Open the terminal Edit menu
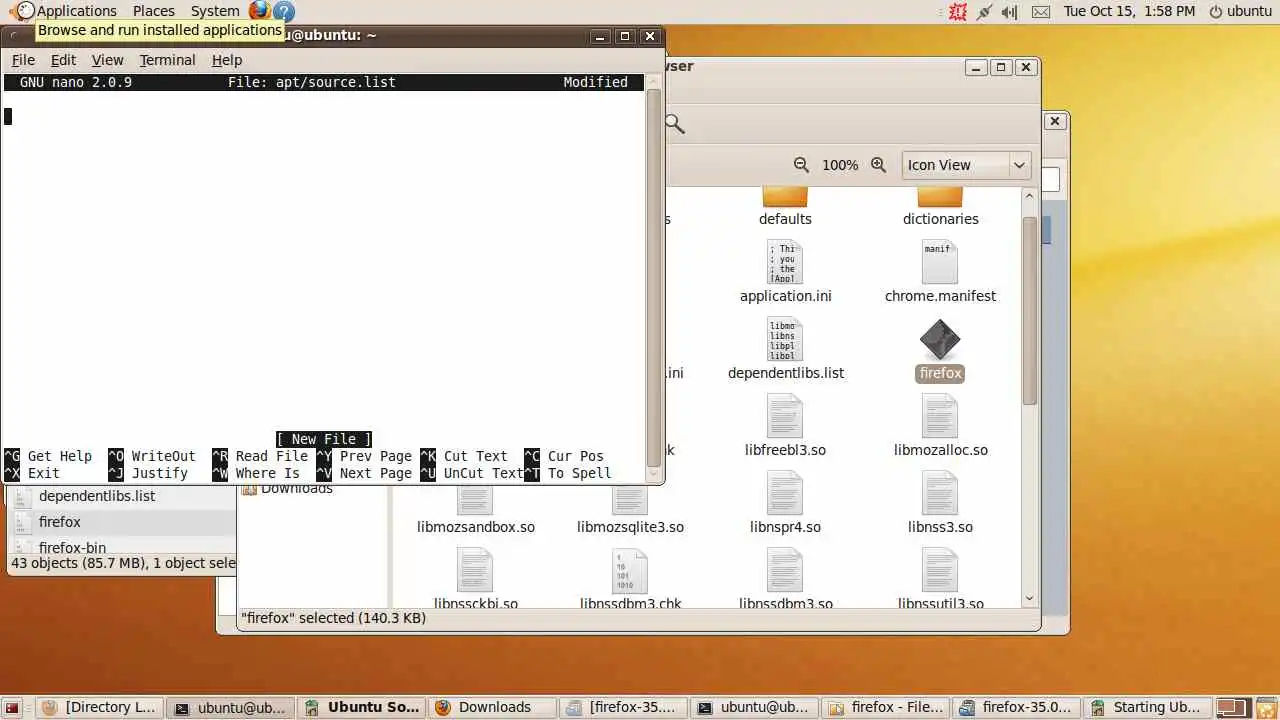The height and width of the screenshot is (720, 1280). click(x=63, y=60)
